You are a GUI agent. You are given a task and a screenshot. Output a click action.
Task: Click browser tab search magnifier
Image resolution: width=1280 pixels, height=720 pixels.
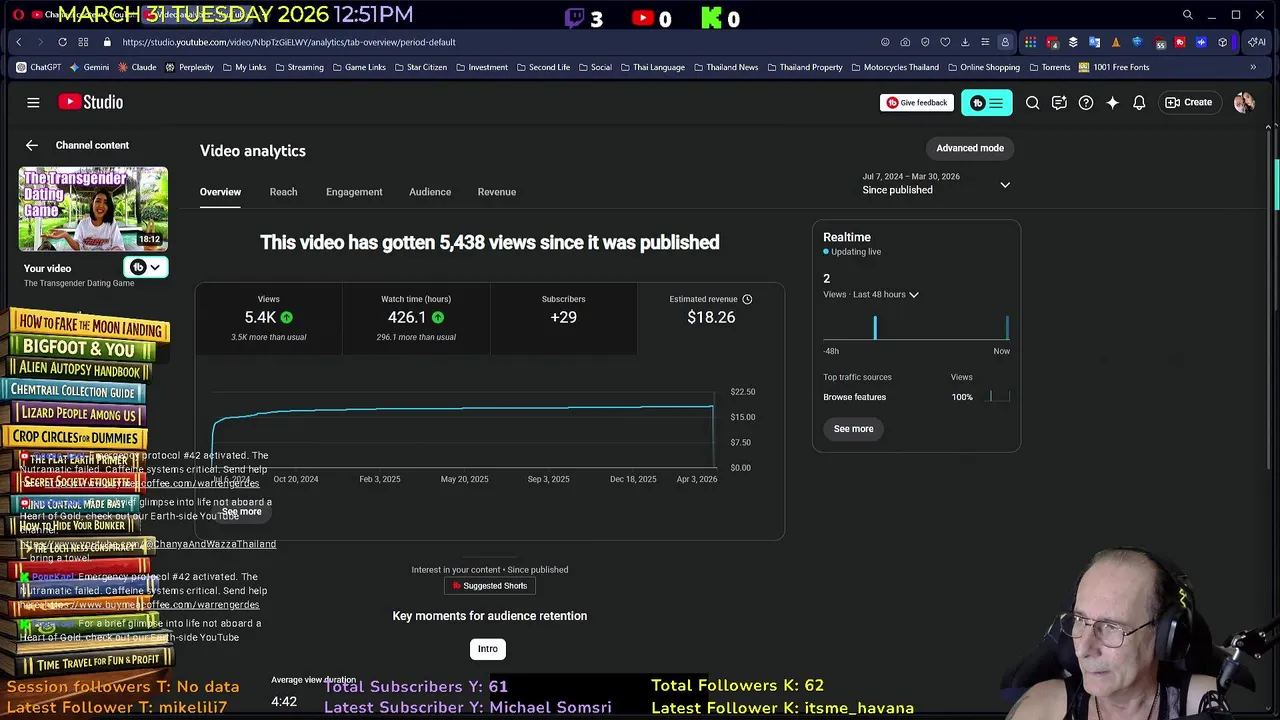click(x=1187, y=15)
